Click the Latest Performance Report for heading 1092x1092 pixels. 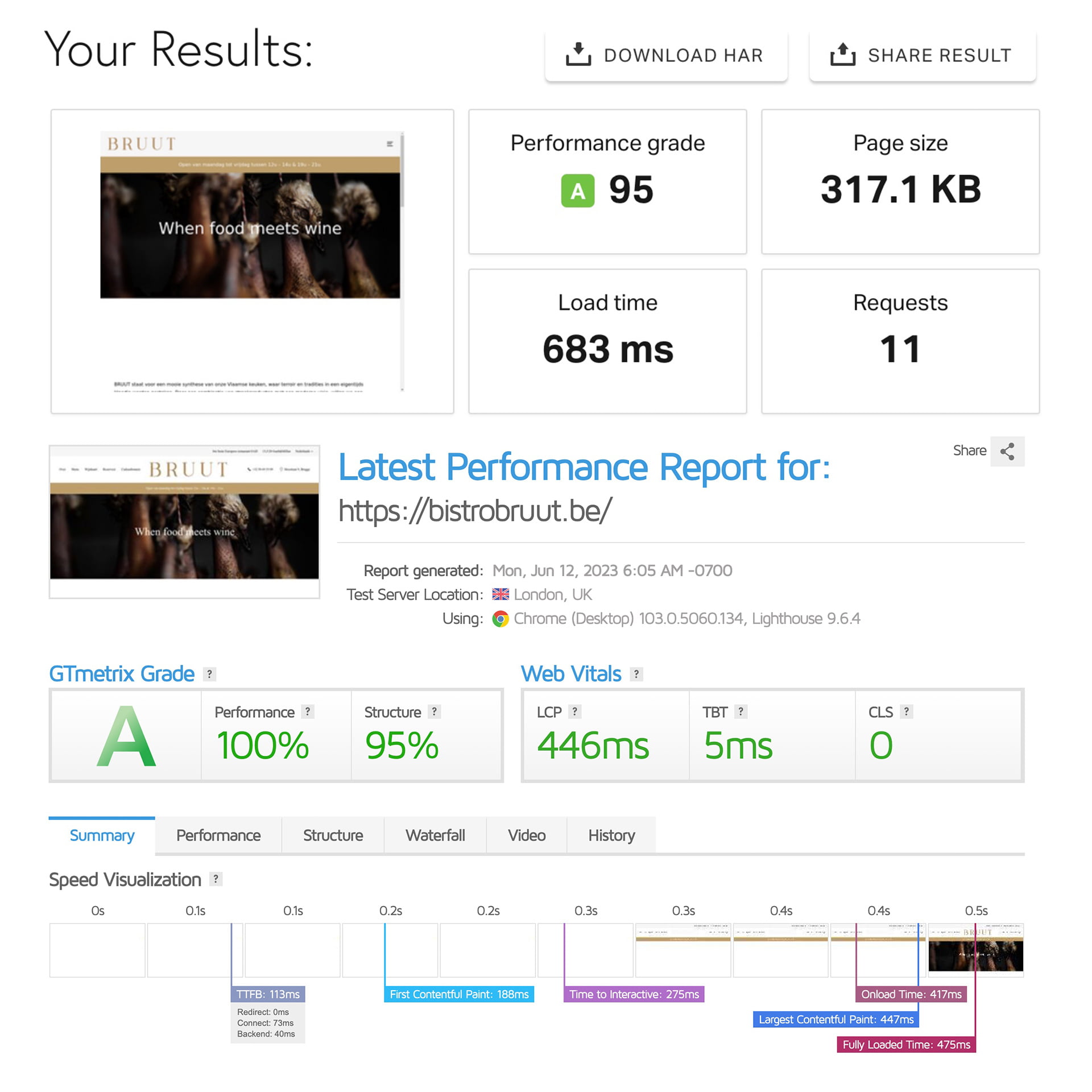click(x=584, y=467)
